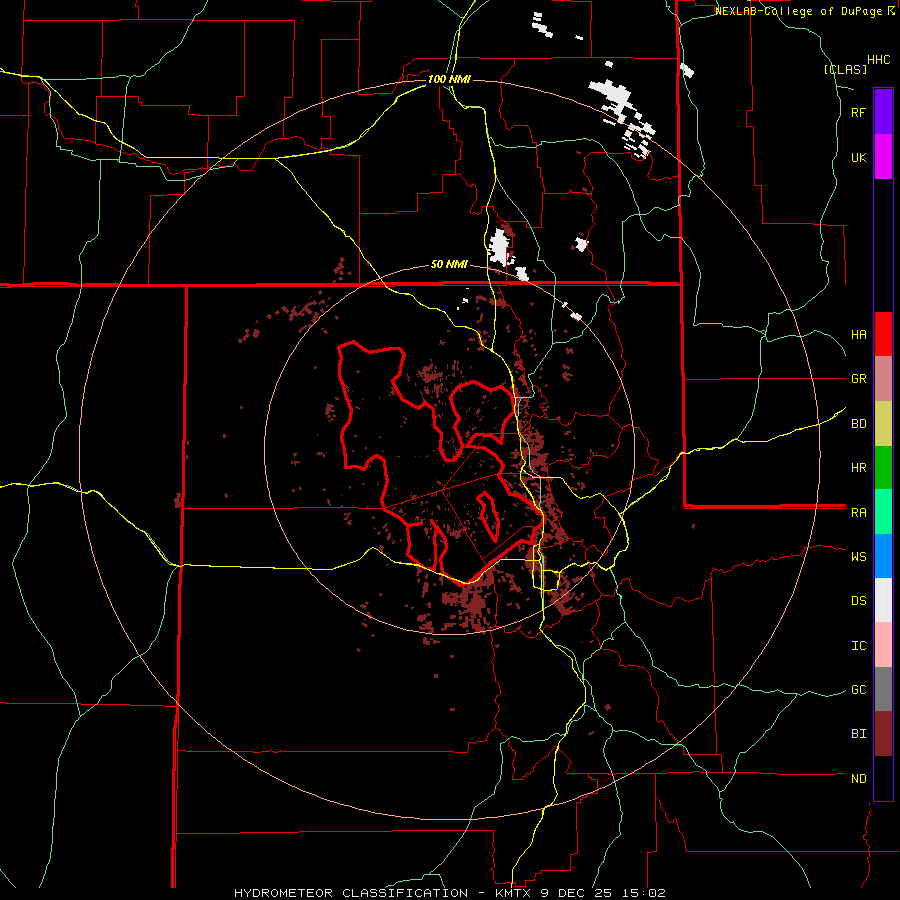The height and width of the screenshot is (900, 900).
Task: Select the IC pink legend swatch
Action: (x=883, y=645)
